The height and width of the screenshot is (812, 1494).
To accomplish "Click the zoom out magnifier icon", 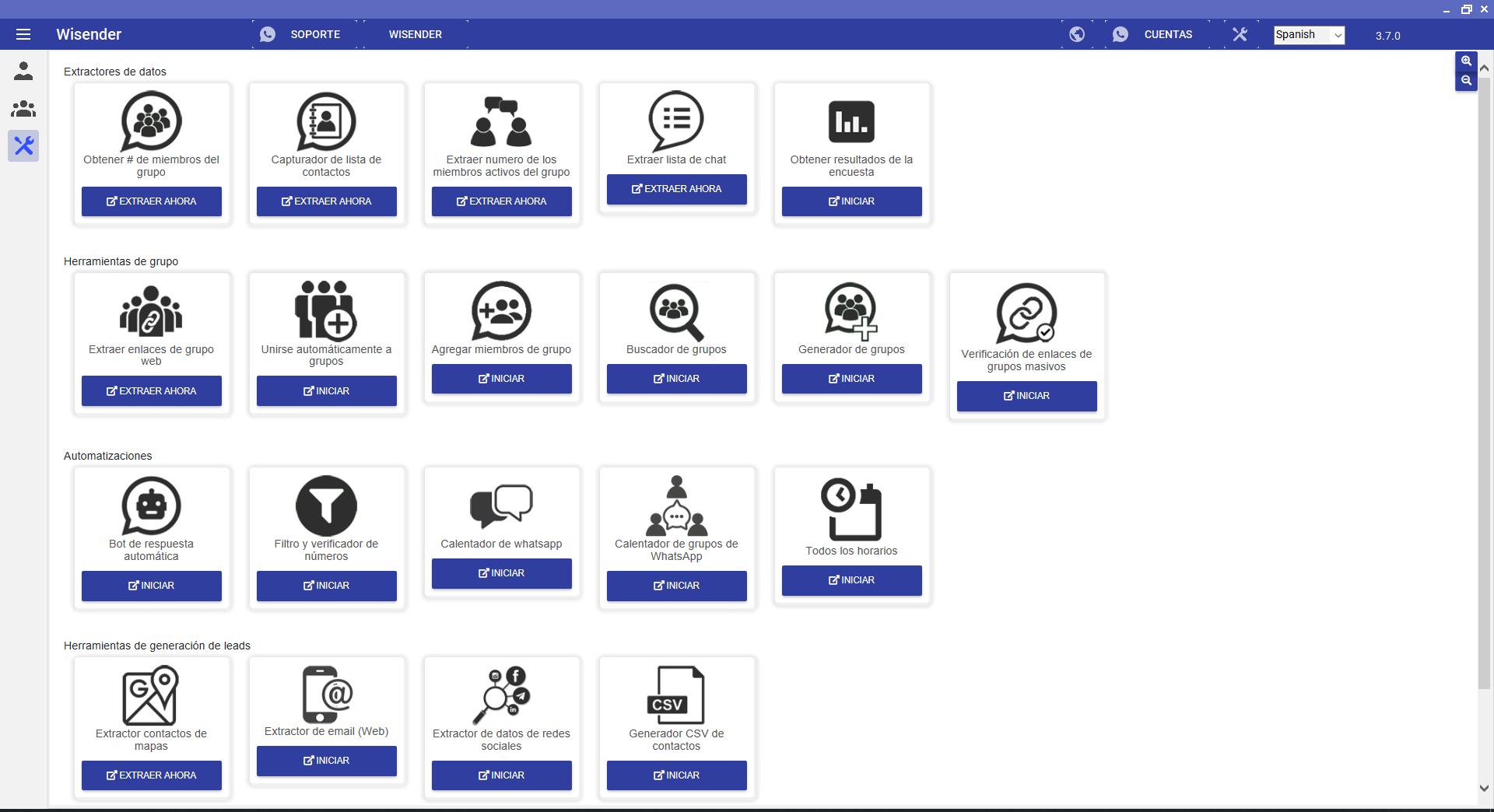I will click(x=1466, y=80).
